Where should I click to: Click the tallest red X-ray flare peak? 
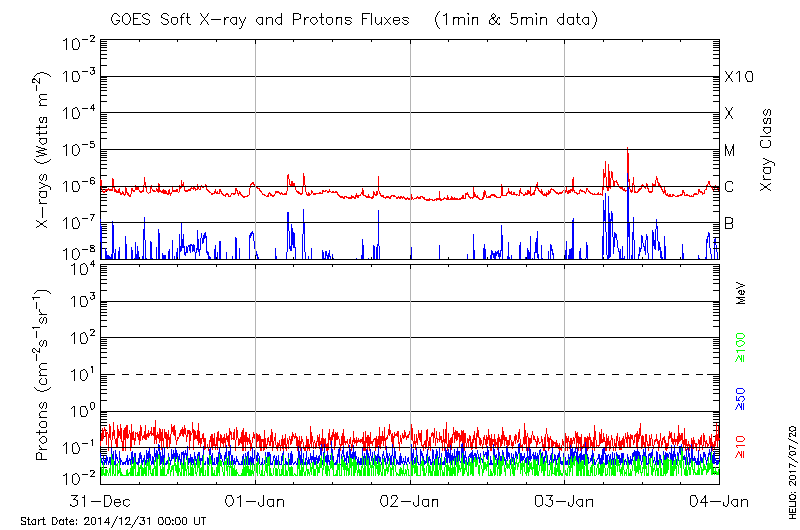pos(627,149)
